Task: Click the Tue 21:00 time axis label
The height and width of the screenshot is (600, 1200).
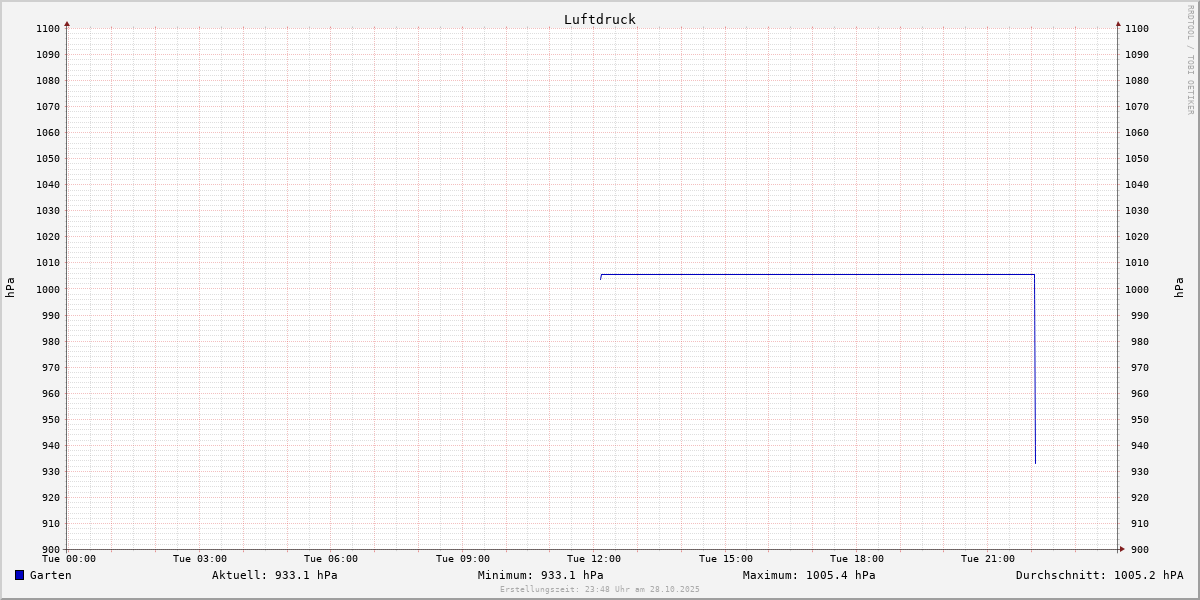Action: tap(987, 559)
